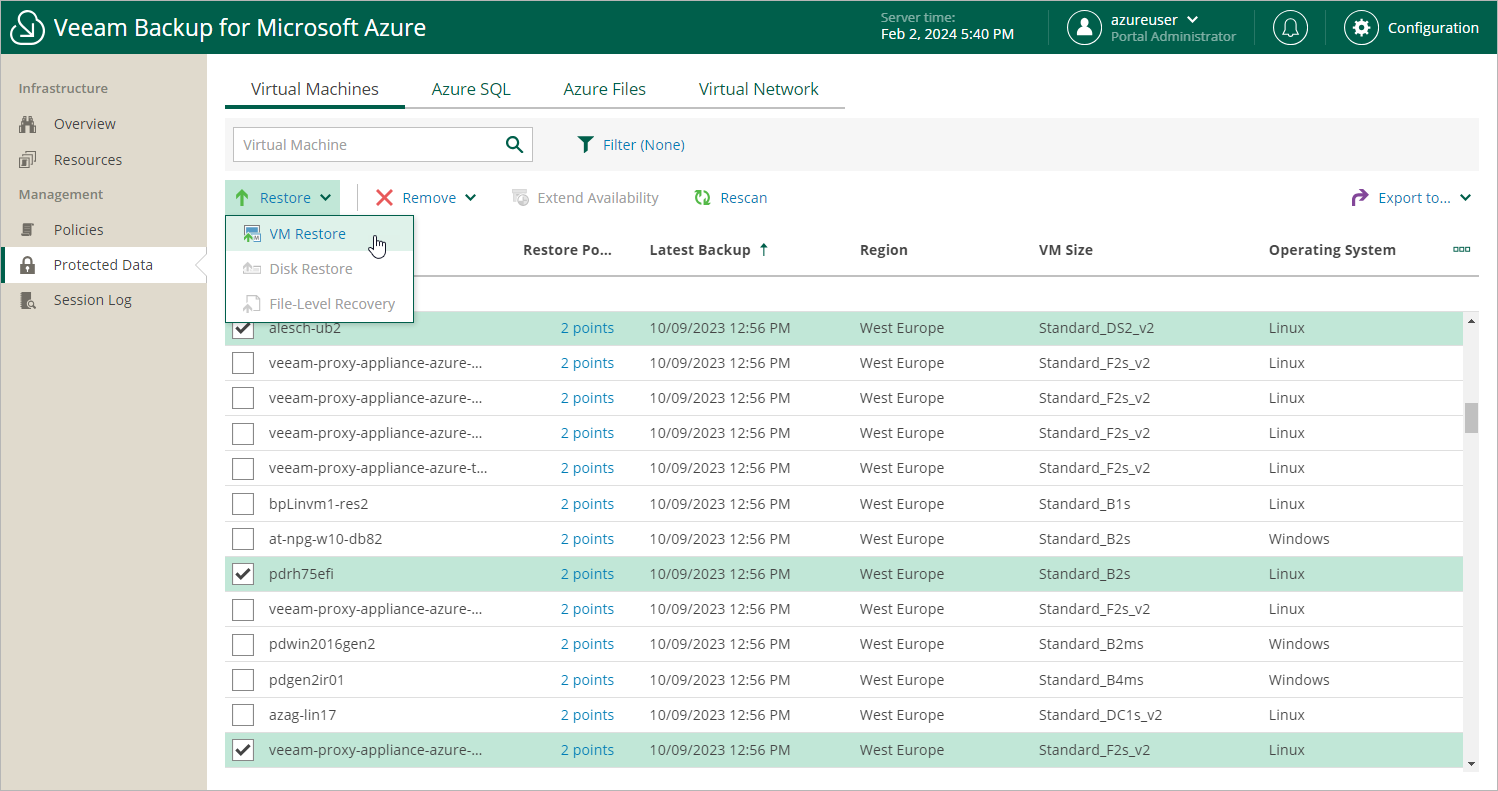The height and width of the screenshot is (791, 1498).
Task: Open the Resources page
Action: [x=88, y=160]
